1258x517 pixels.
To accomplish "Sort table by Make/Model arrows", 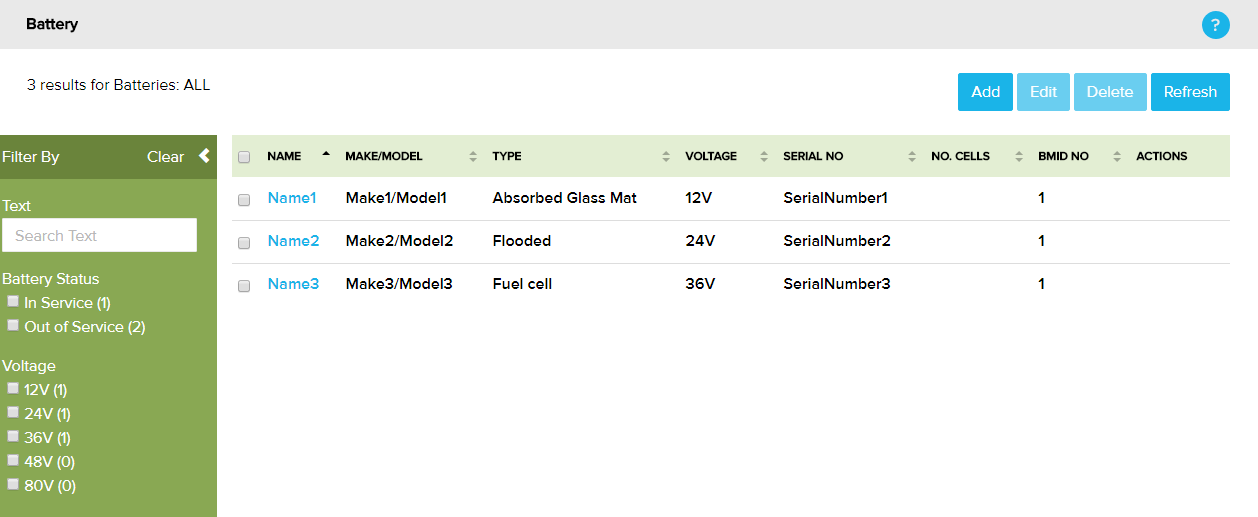I will coord(473,157).
